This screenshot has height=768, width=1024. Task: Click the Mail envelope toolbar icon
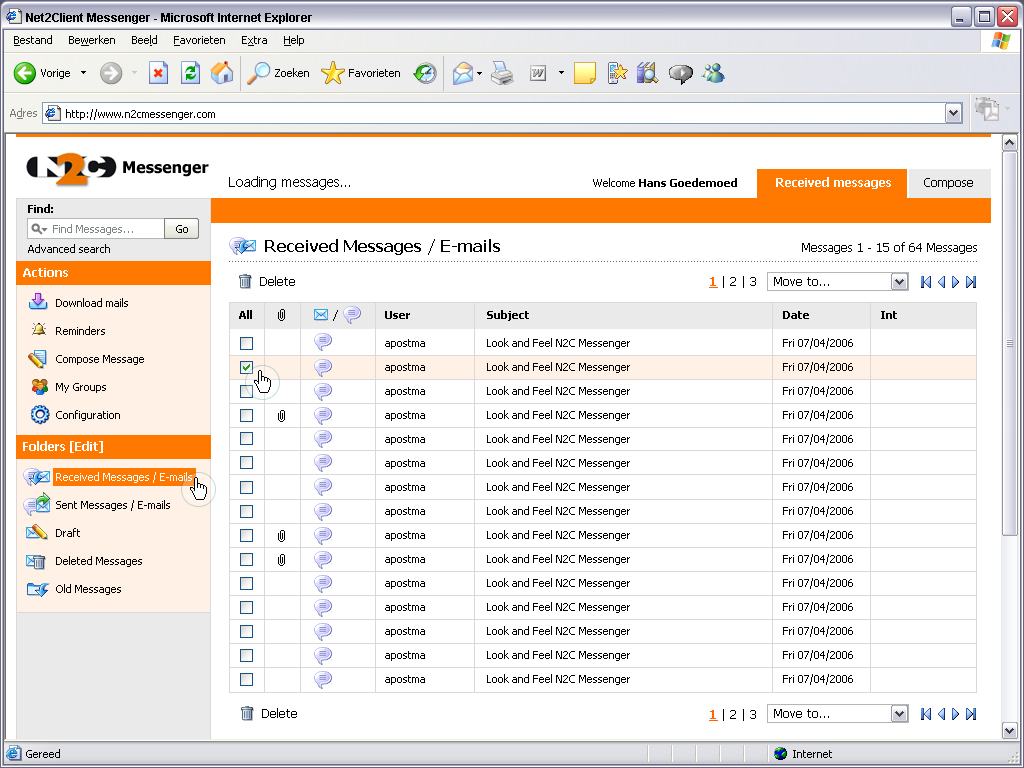(x=463, y=73)
